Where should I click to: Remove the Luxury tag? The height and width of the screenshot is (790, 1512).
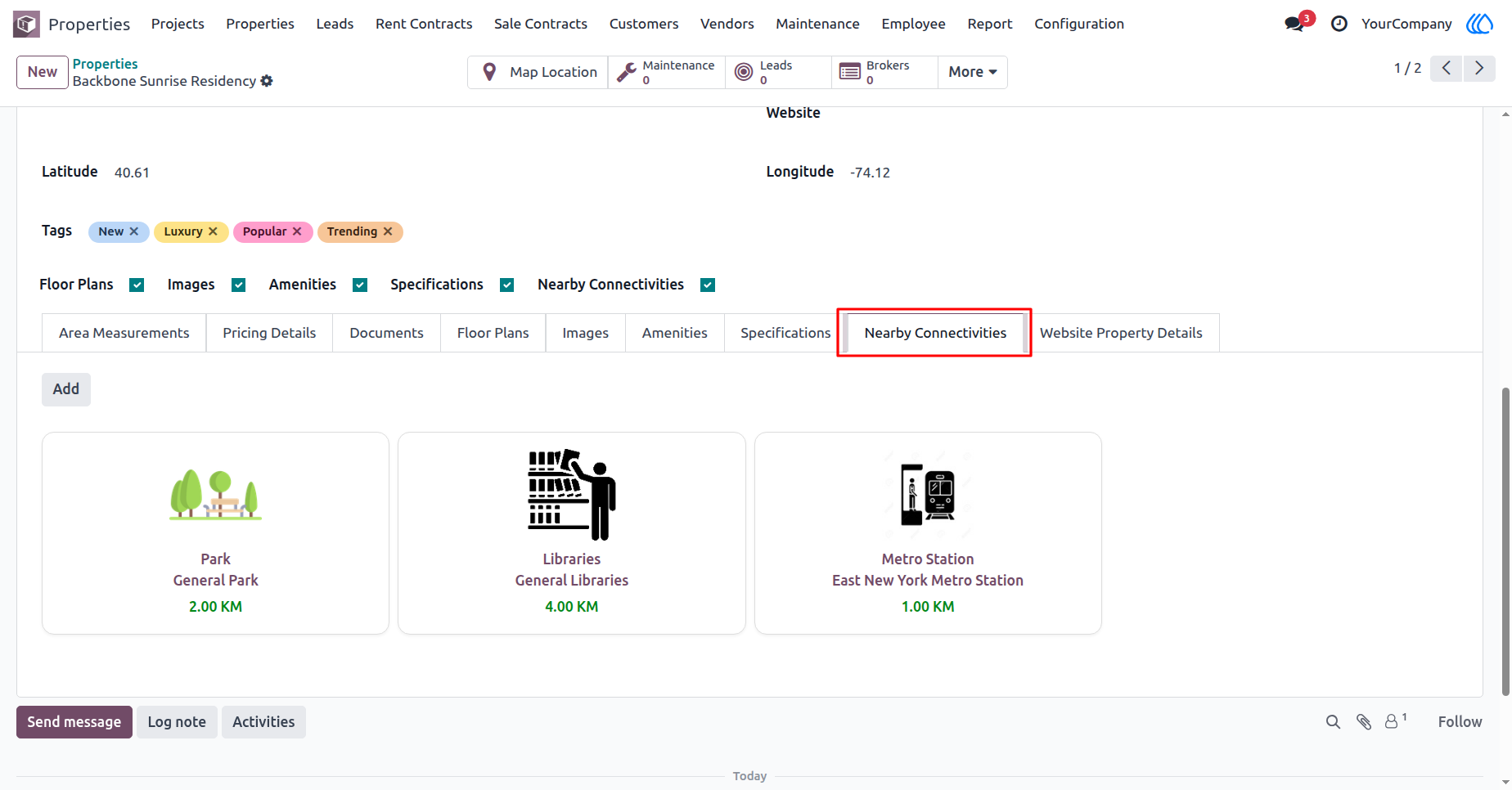coord(213,231)
